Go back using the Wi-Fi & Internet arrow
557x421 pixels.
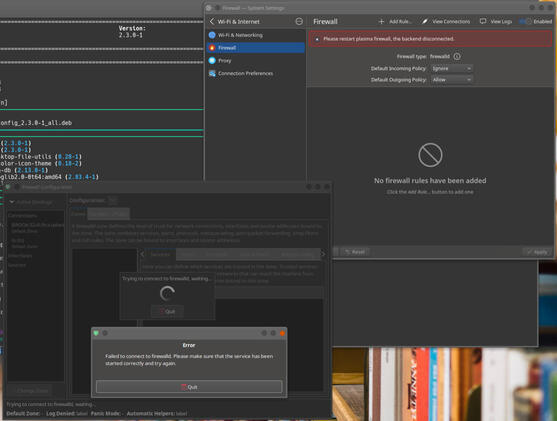212,21
